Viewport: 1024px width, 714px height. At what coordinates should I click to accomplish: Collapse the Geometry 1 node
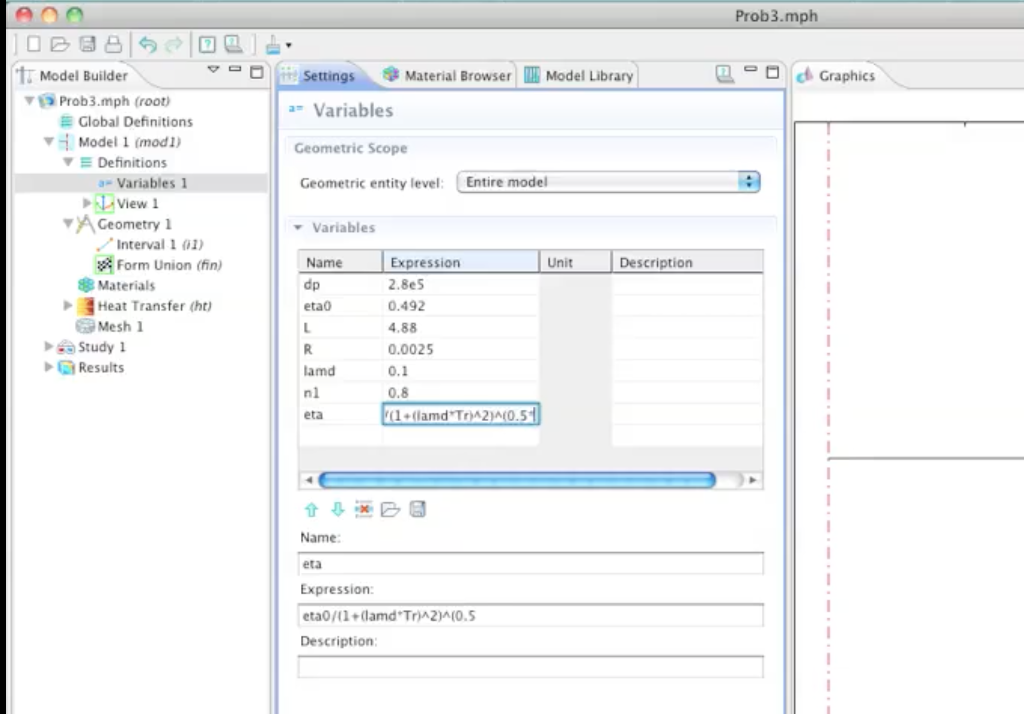(x=68, y=223)
